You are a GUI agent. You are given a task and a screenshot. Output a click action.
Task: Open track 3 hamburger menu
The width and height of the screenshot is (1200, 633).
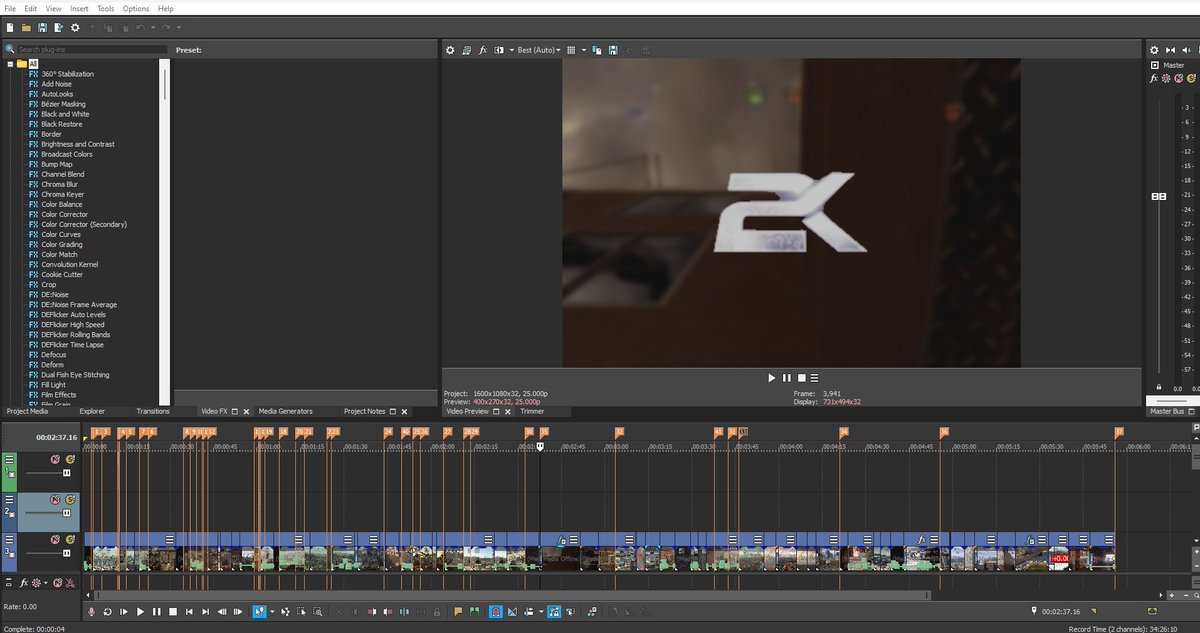pos(9,539)
